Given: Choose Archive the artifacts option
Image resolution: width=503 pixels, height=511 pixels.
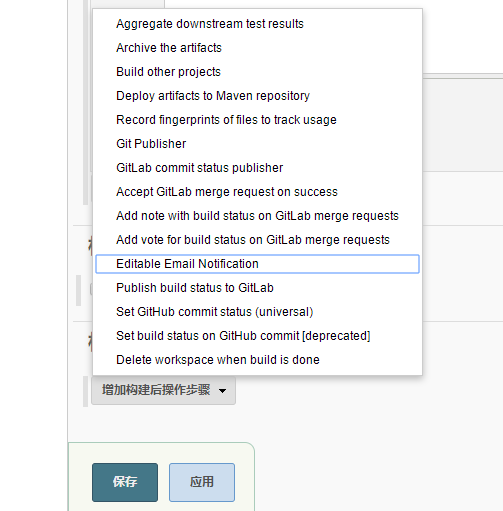Looking at the screenshot, I should tap(257, 48).
